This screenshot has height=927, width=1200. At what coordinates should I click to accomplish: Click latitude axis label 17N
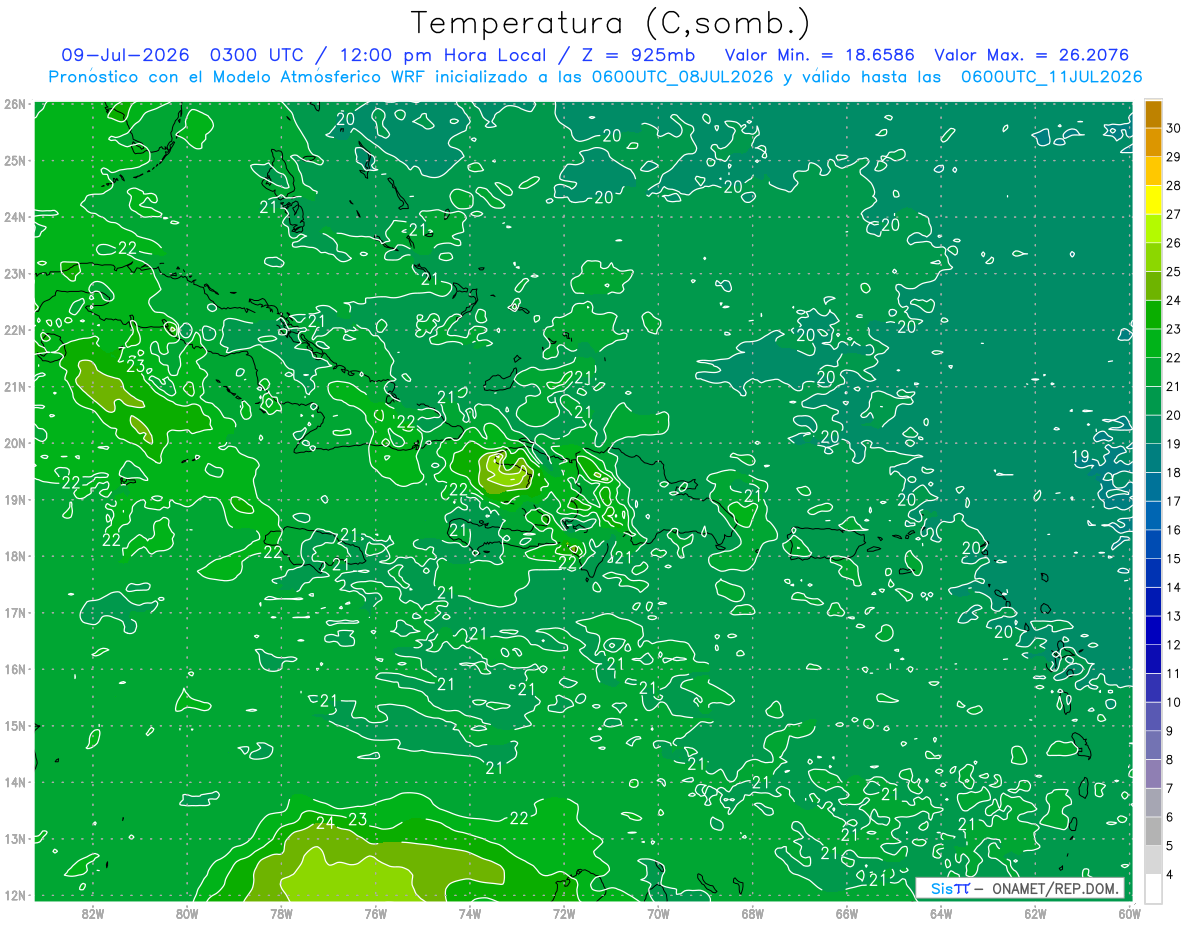pos(14,612)
